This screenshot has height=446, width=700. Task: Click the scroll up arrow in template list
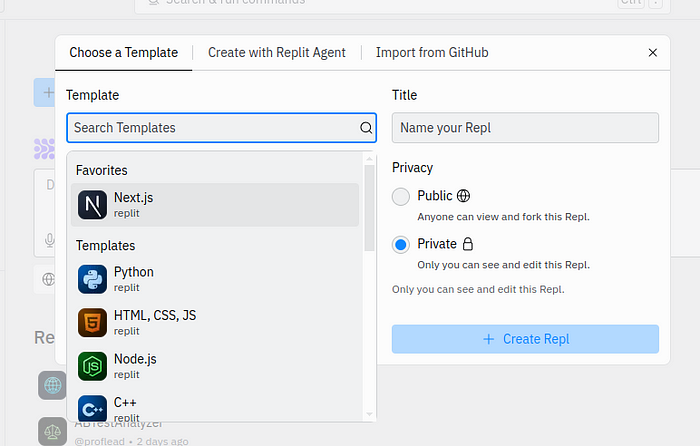click(x=369, y=159)
